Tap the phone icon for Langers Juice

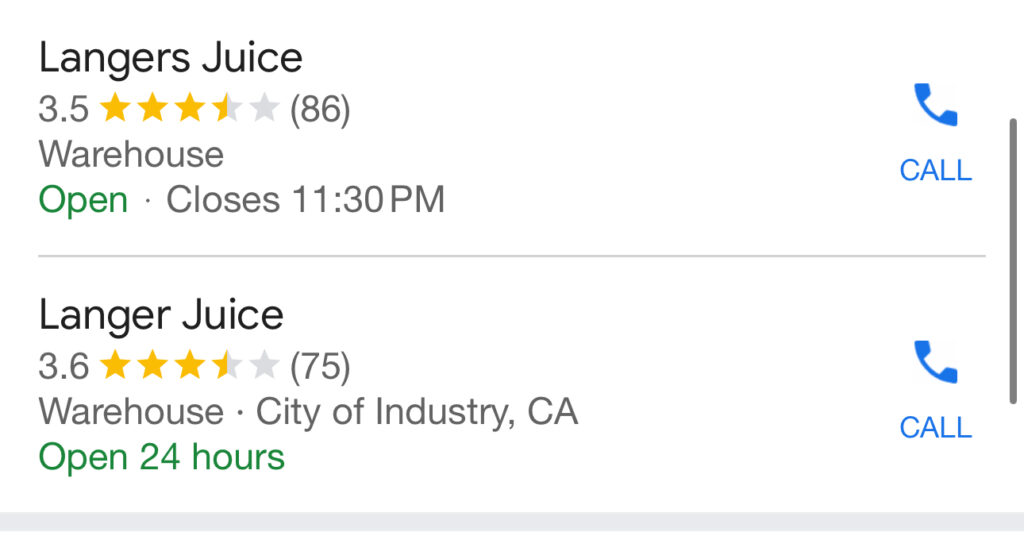point(935,105)
